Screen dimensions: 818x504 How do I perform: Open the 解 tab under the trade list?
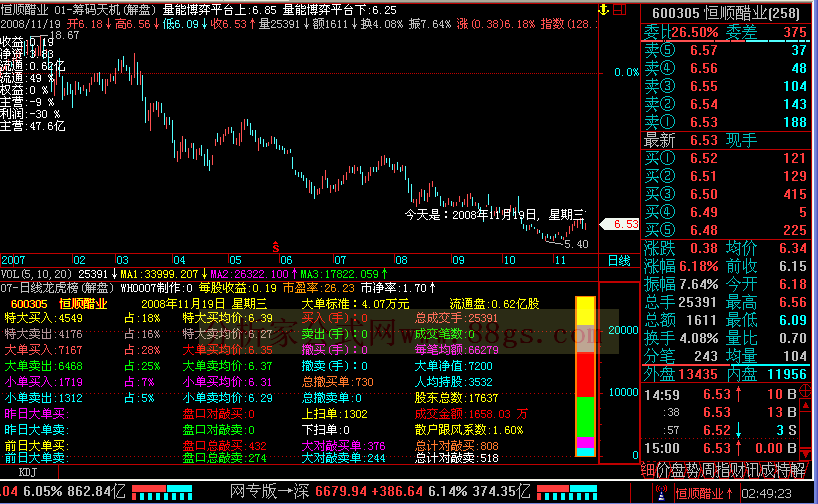point(799,471)
